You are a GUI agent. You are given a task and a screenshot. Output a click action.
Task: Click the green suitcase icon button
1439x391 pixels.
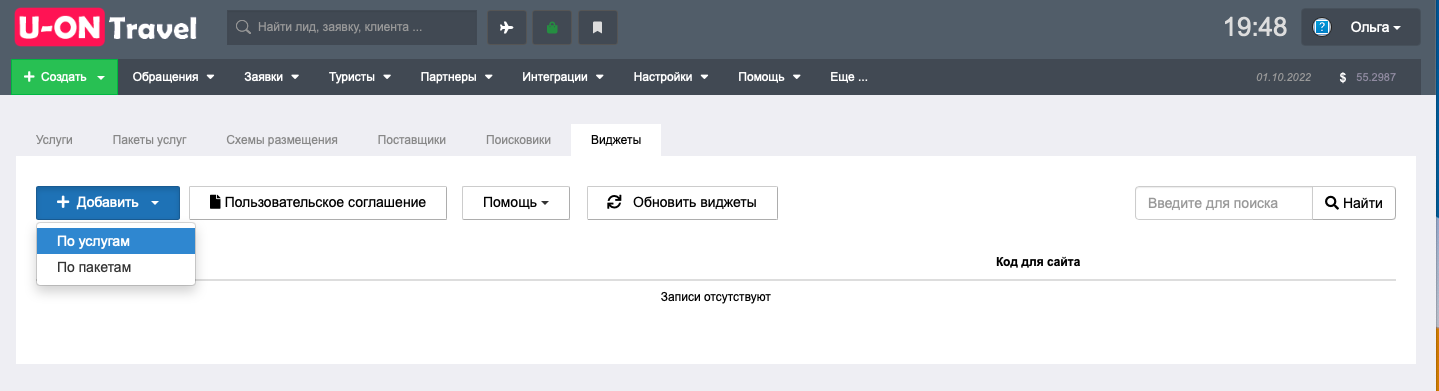click(x=552, y=28)
